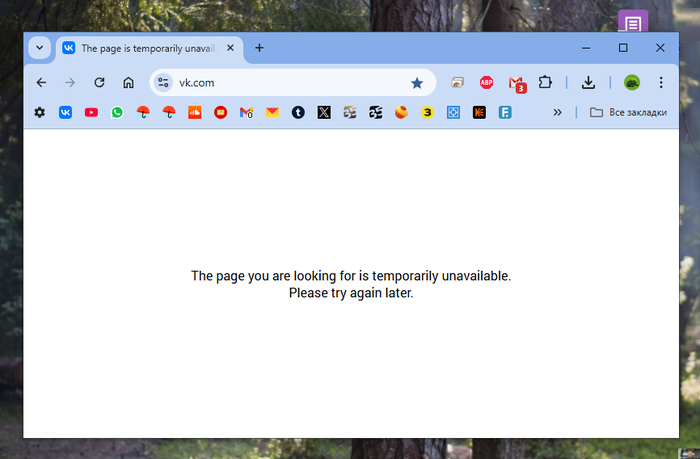The width and height of the screenshot is (700, 459).
Task: Open the Tumblr bookmark
Action: (x=298, y=113)
